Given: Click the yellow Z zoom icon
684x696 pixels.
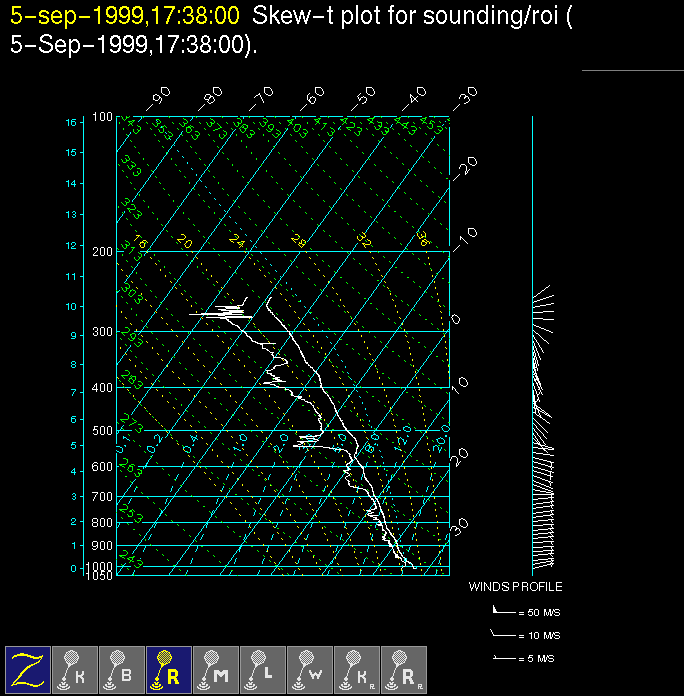Looking at the screenshot, I should pos(28,668).
